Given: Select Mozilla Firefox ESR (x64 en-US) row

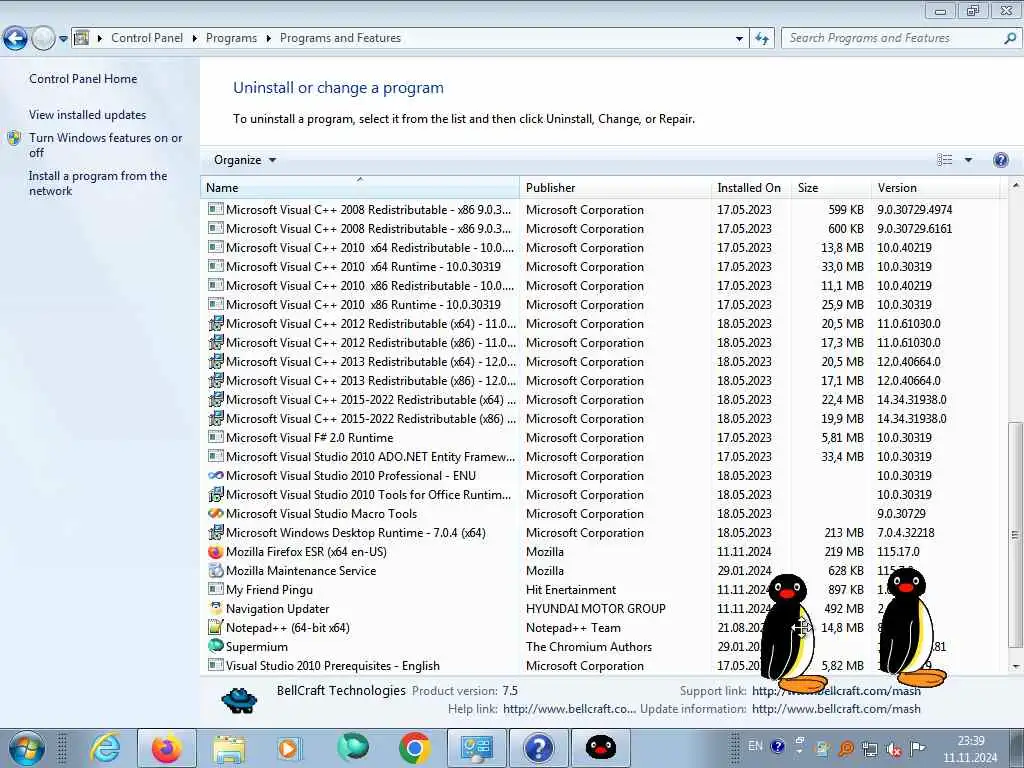Looking at the screenshot, I should pyautogui.click(x=601, y=552).
